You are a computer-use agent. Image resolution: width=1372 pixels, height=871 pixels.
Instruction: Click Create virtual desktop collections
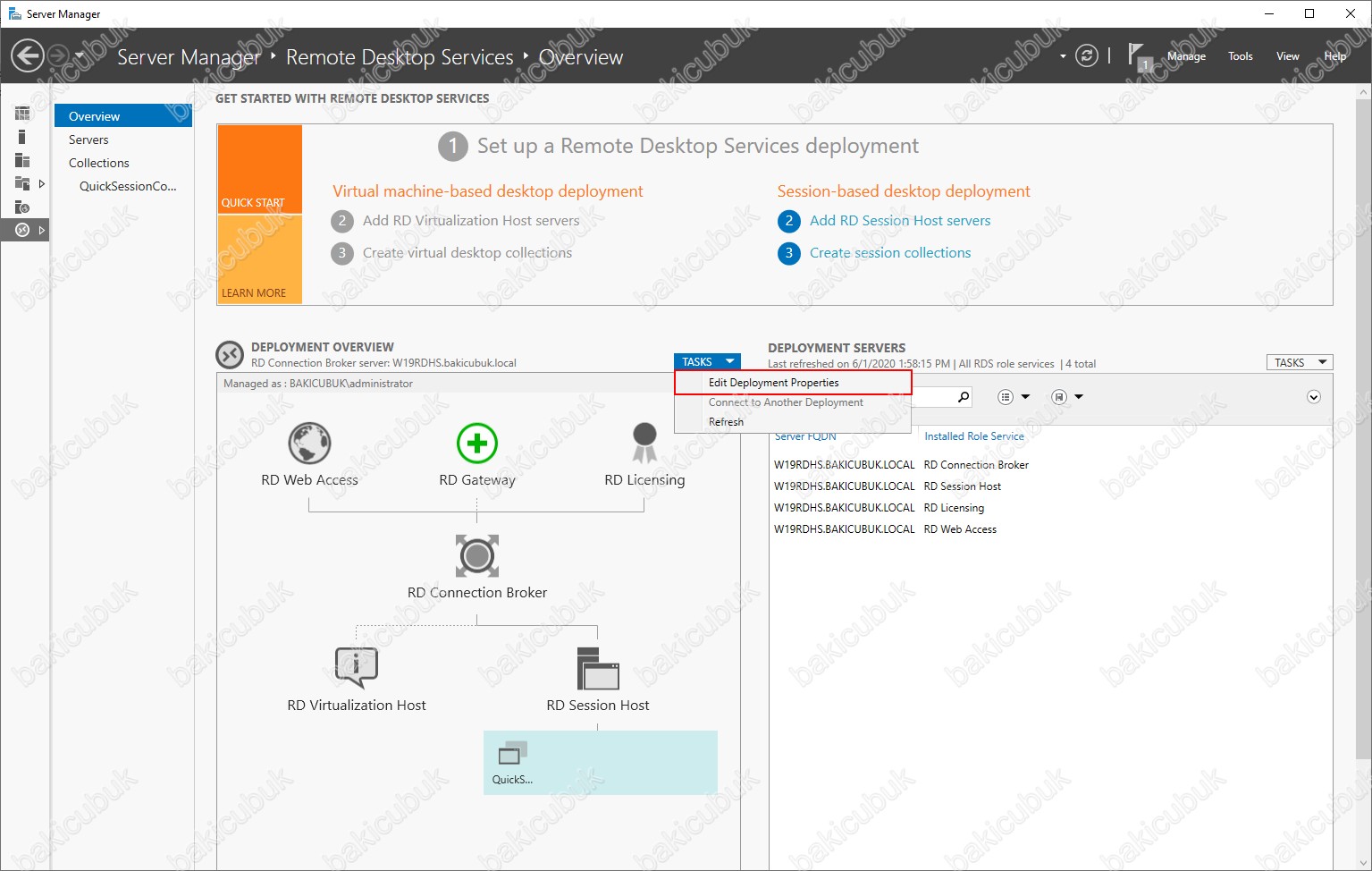click(467, 252)
